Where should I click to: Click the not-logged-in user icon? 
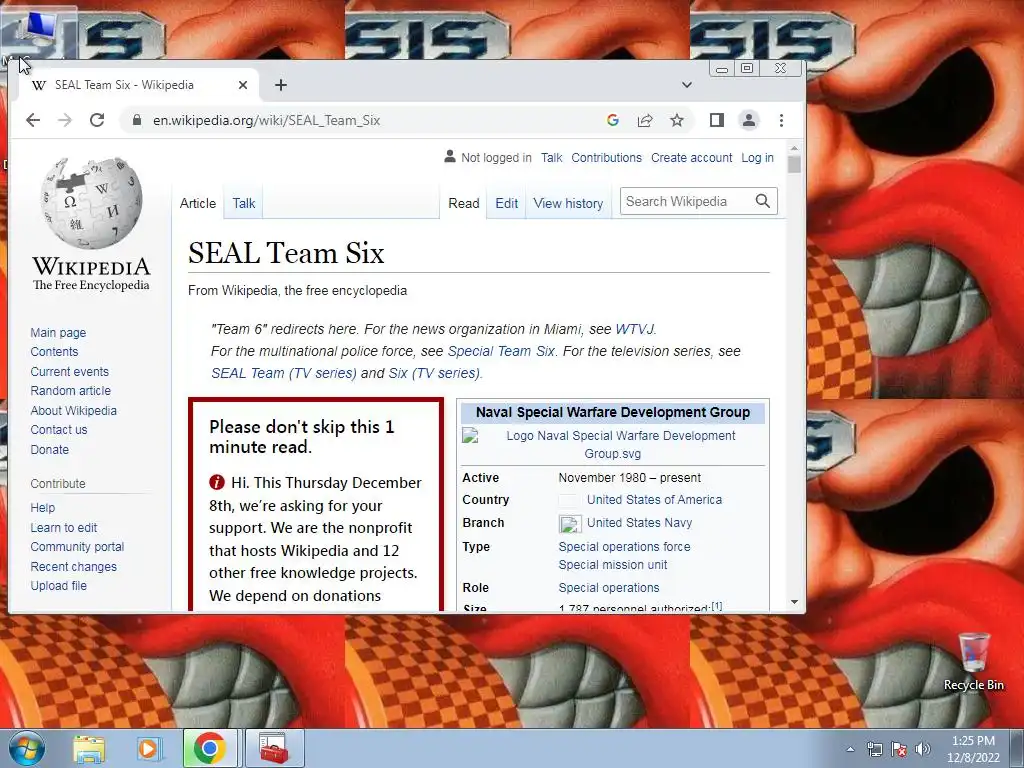click(450, 157)
